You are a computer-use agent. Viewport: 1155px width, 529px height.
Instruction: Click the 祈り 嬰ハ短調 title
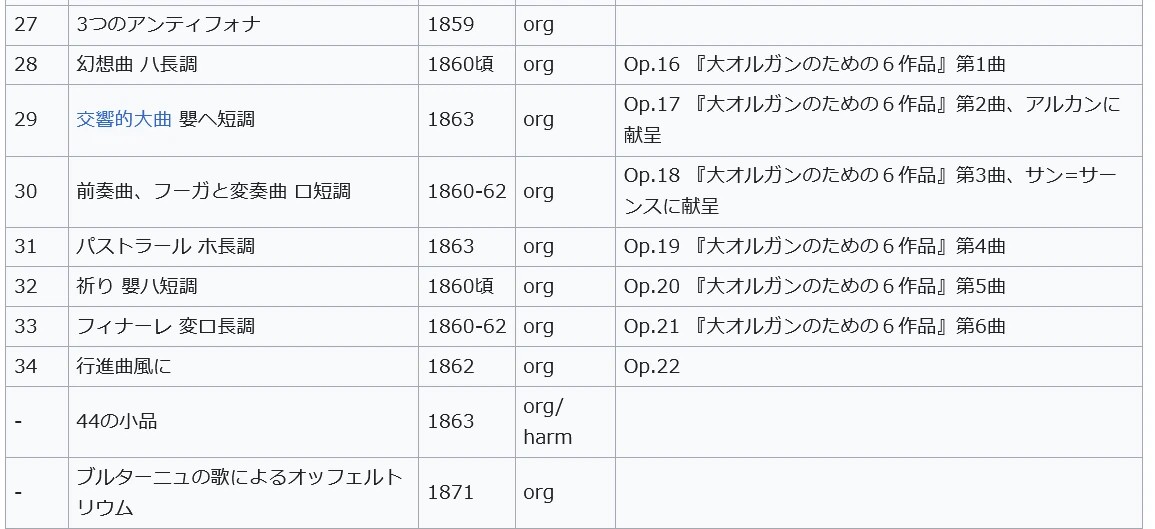tap(137, 286)
